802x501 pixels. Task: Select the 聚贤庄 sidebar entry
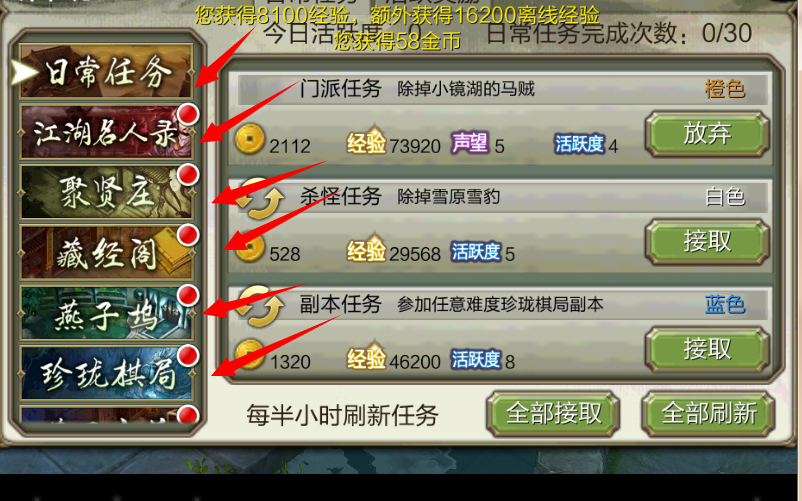pyautogui.click(x=106, y=192)
